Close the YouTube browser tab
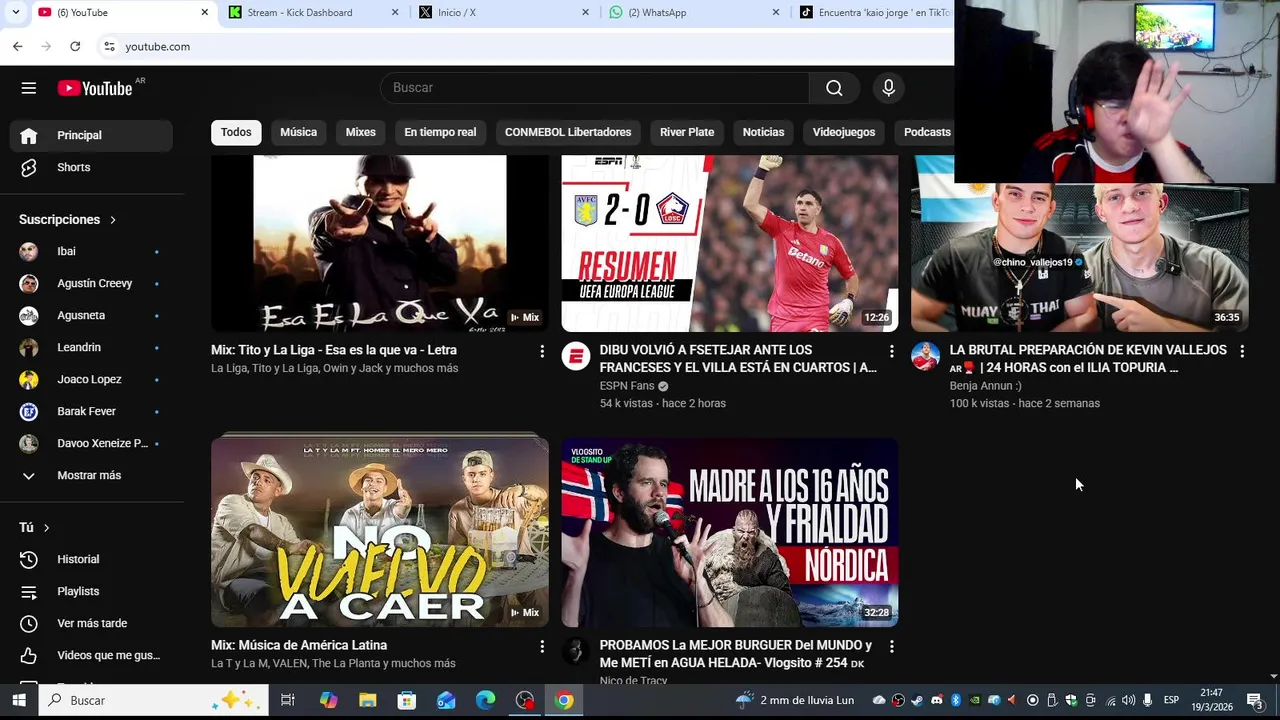Screen dimensions: 1280x720 205,13
